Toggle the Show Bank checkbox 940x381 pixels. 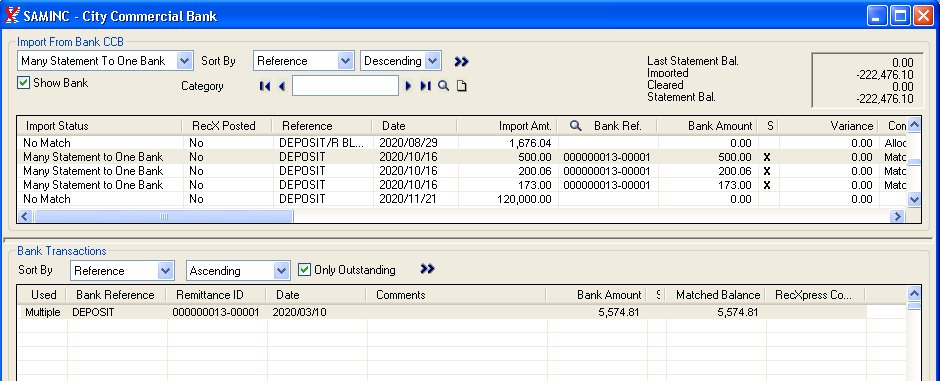coord(23,83)
